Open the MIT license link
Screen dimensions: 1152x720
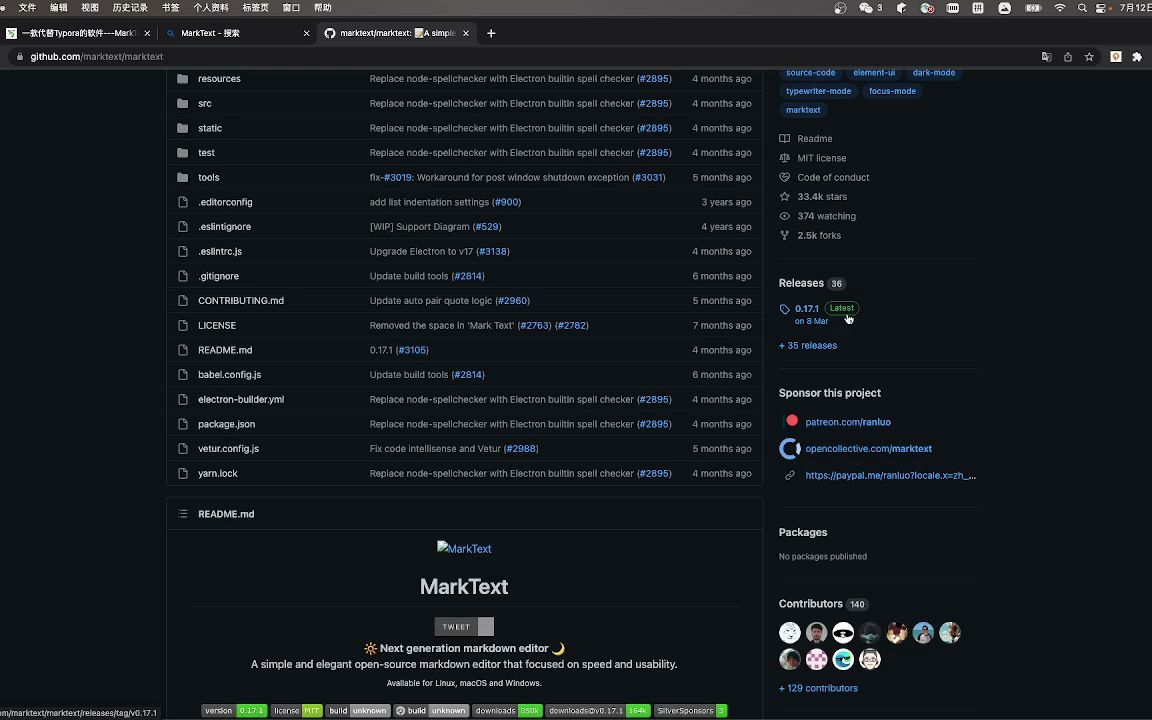(x=813, y=158)
